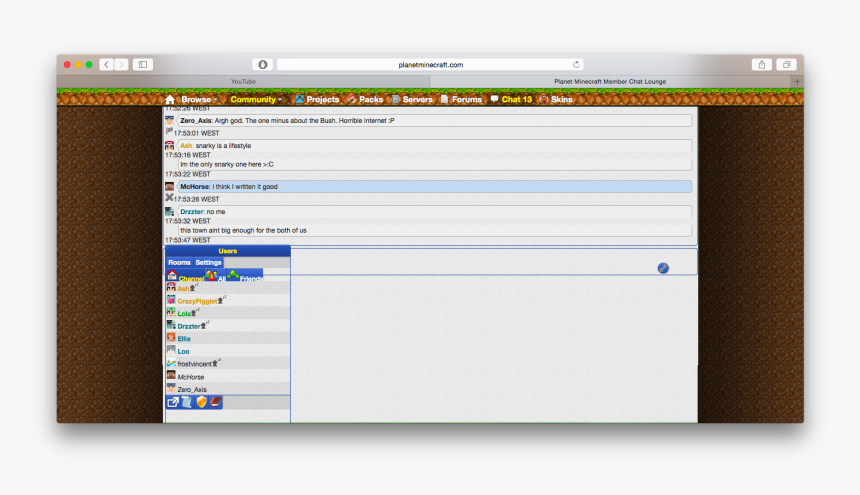Open the Browse dropdown menu
Viewport: 860px width, 495px height.
click(x=199, y=99)
